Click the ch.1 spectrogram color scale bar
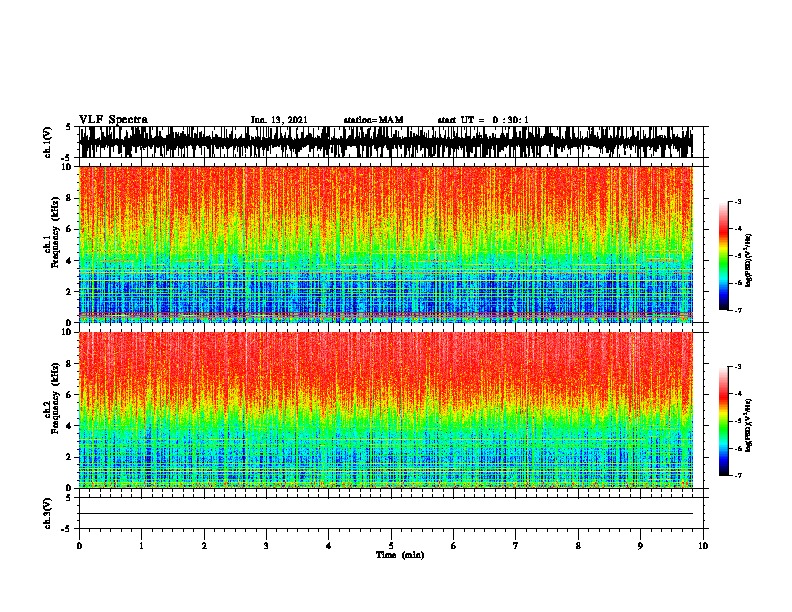The height and width of the screenshot is (612, 792). (724, 256)
